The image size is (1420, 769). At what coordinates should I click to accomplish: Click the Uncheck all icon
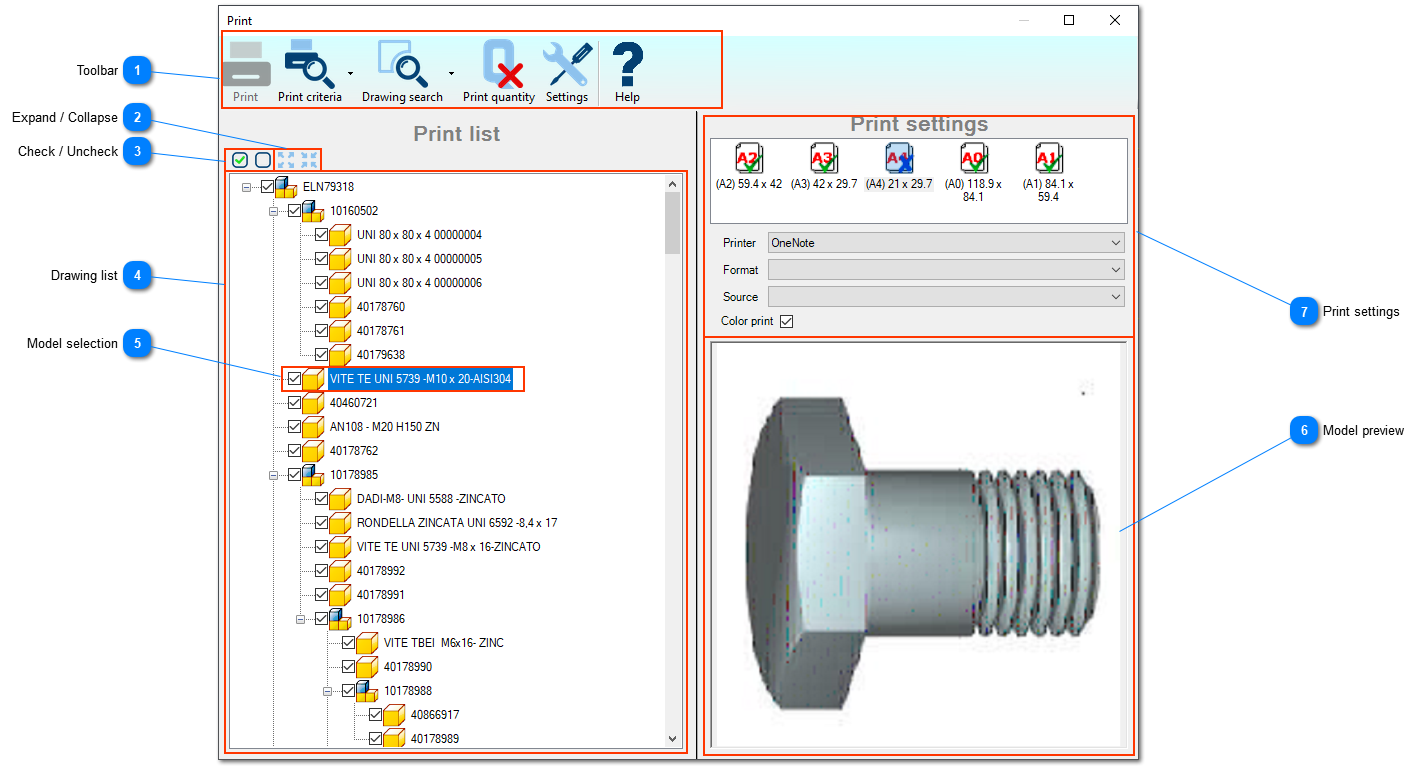pos(263,160)
